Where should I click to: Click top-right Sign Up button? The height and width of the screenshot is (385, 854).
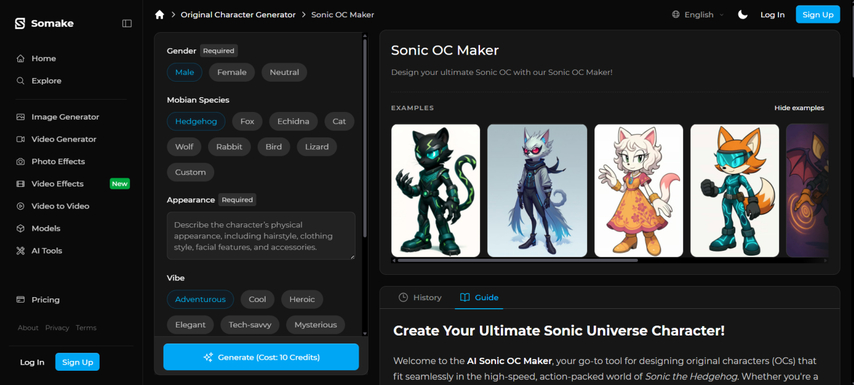pos(818,14)
